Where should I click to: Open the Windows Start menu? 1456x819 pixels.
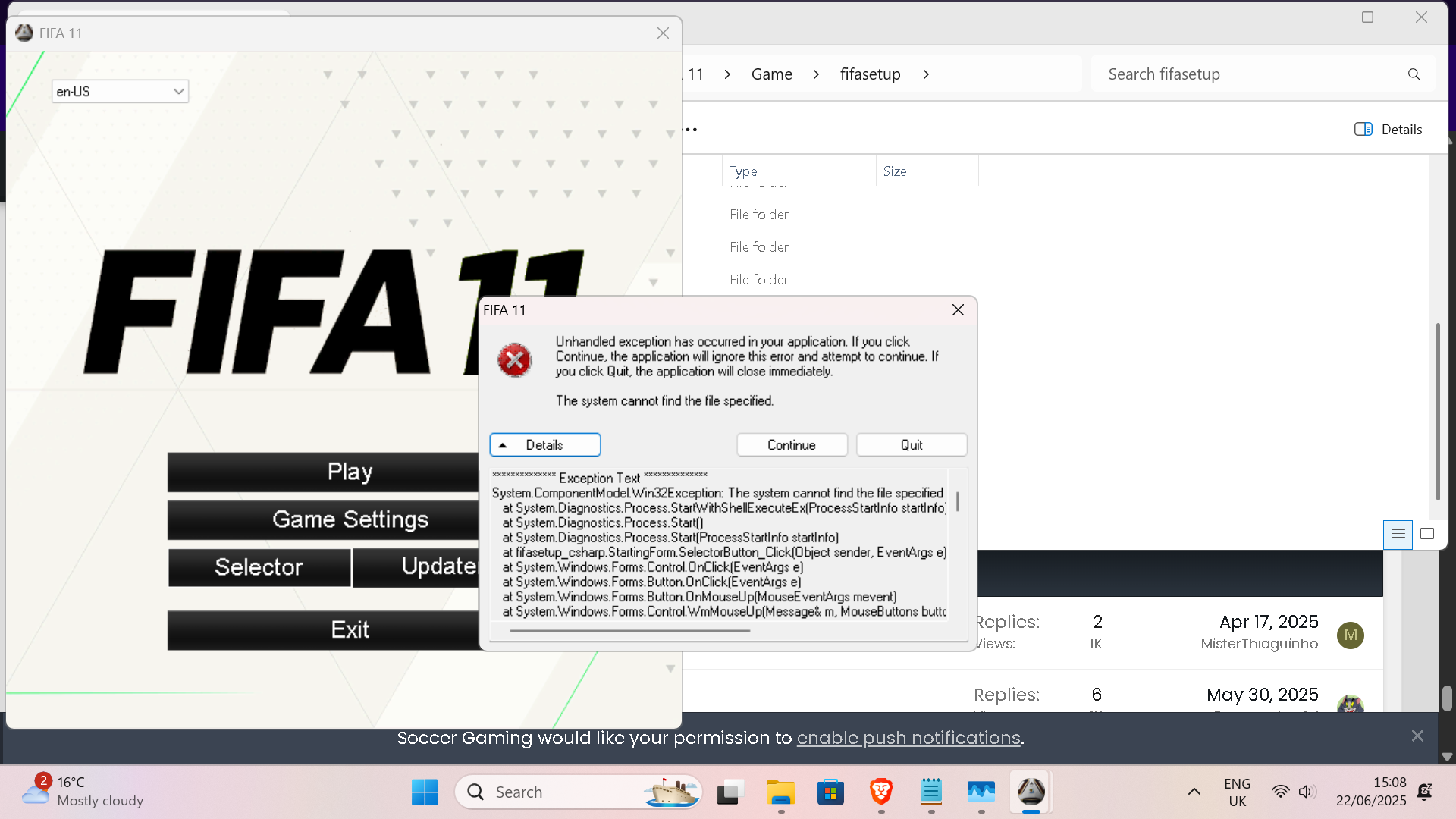(x=425, y=792)
